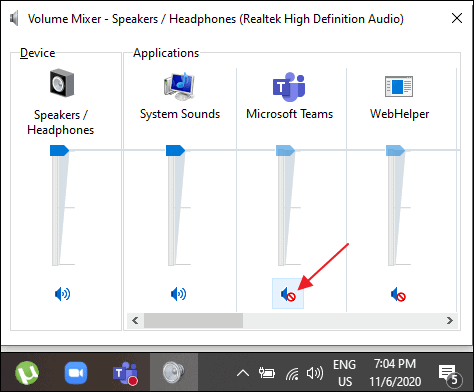Click the Microsoft Teams volume slider handle

[285, 150]
